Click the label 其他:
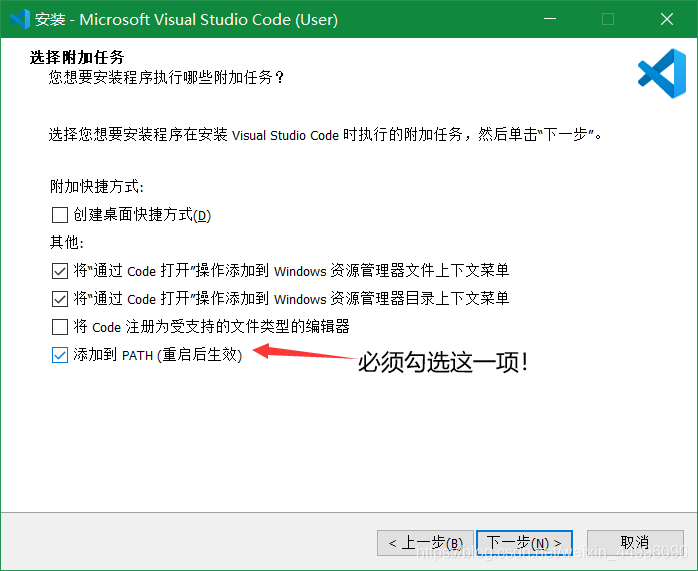698x571 pixels. tap(67, 243)
